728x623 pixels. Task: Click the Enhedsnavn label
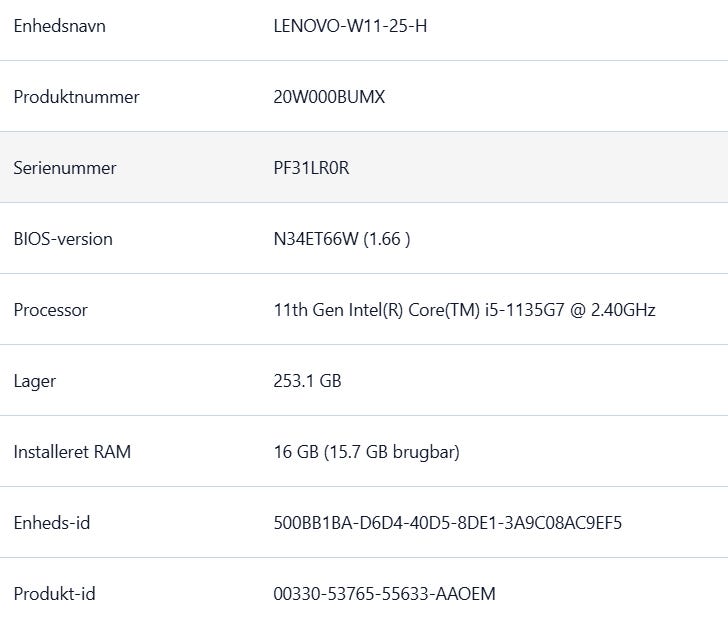click(59, 26)
